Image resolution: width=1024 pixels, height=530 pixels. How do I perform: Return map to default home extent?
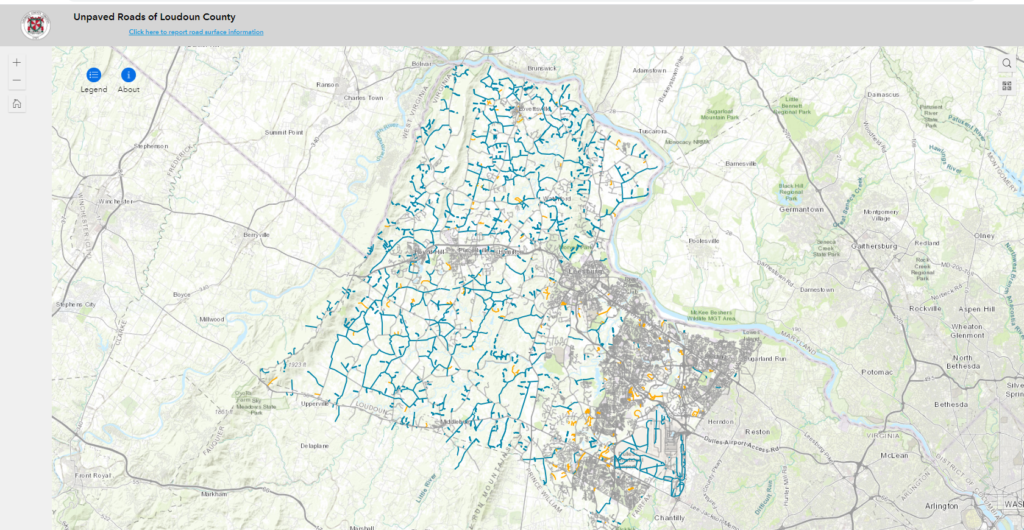coord(17,103)
